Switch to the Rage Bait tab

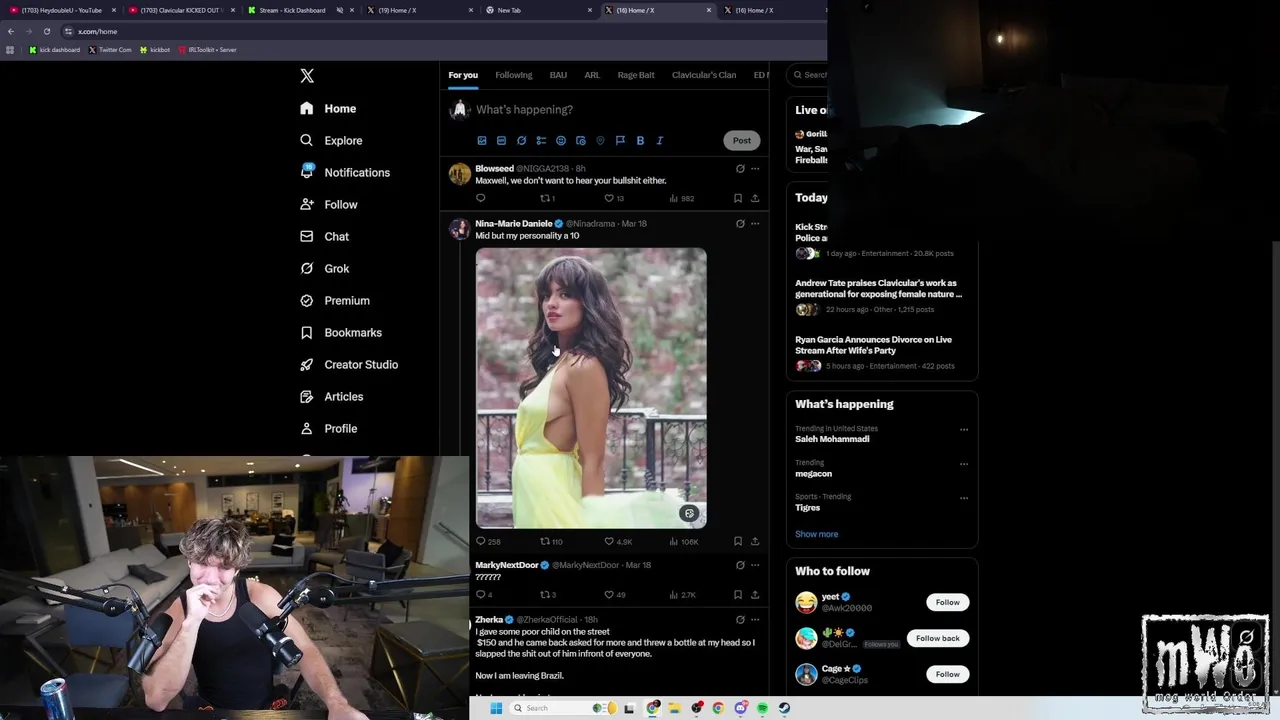click(636, 75)
